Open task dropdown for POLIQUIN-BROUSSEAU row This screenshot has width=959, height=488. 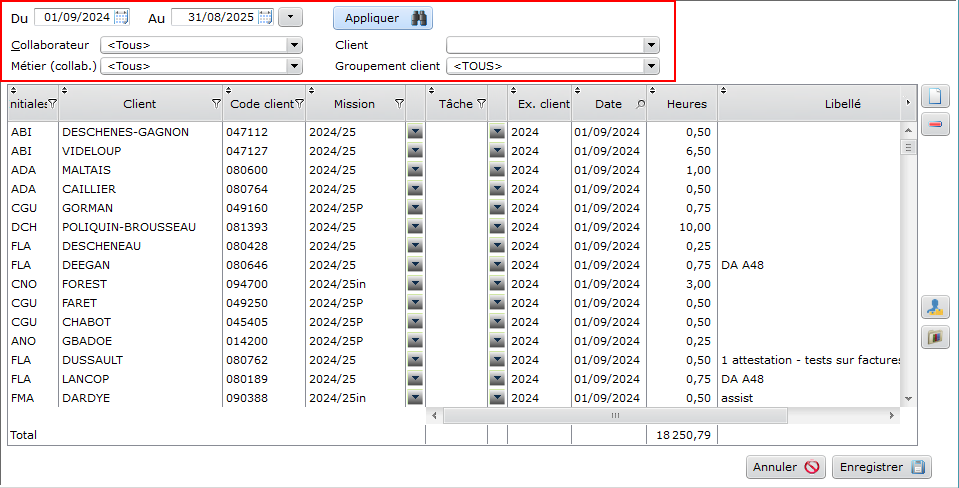pyautogui.click(x=497, y=227)
